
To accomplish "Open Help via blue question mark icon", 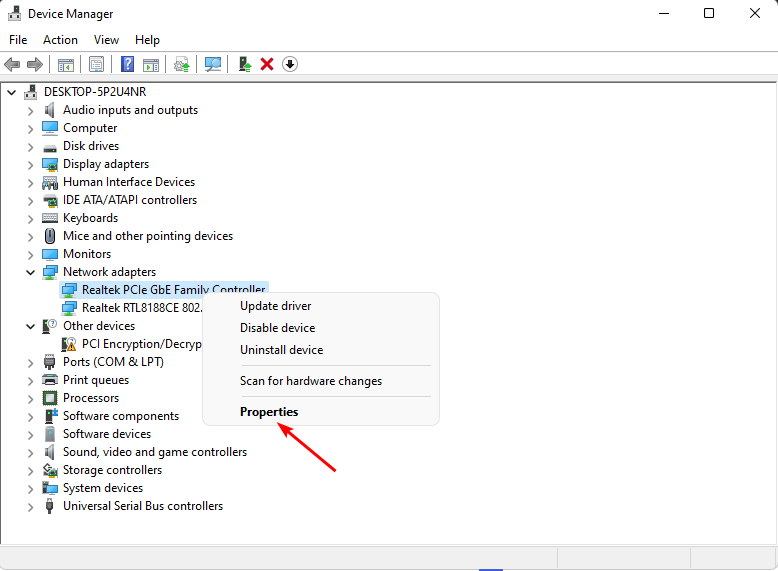I will tap(128, 64).
